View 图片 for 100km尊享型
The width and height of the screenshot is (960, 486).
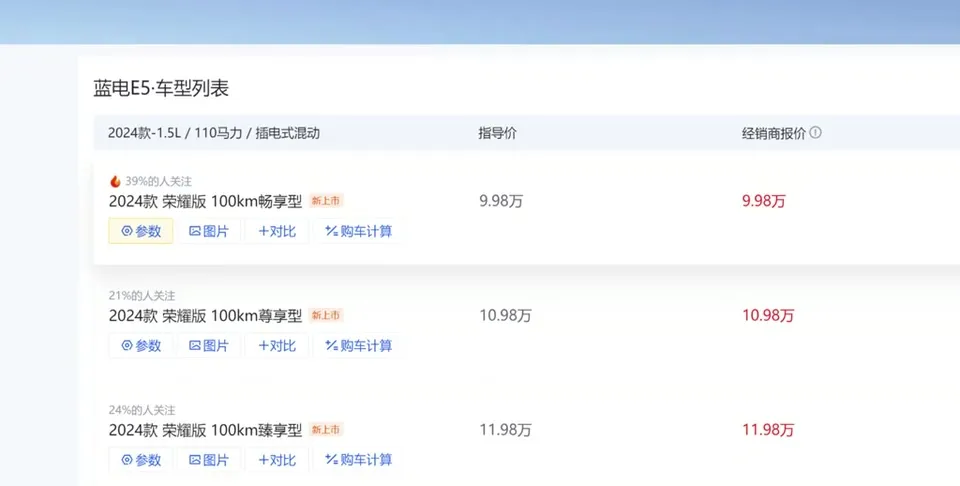[x=209, y=345]
